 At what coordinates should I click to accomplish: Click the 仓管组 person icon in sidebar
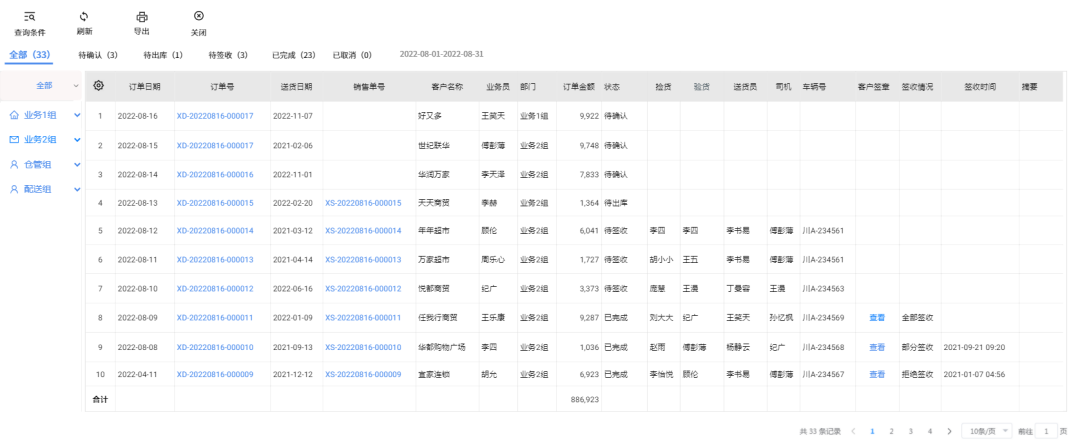14,164
